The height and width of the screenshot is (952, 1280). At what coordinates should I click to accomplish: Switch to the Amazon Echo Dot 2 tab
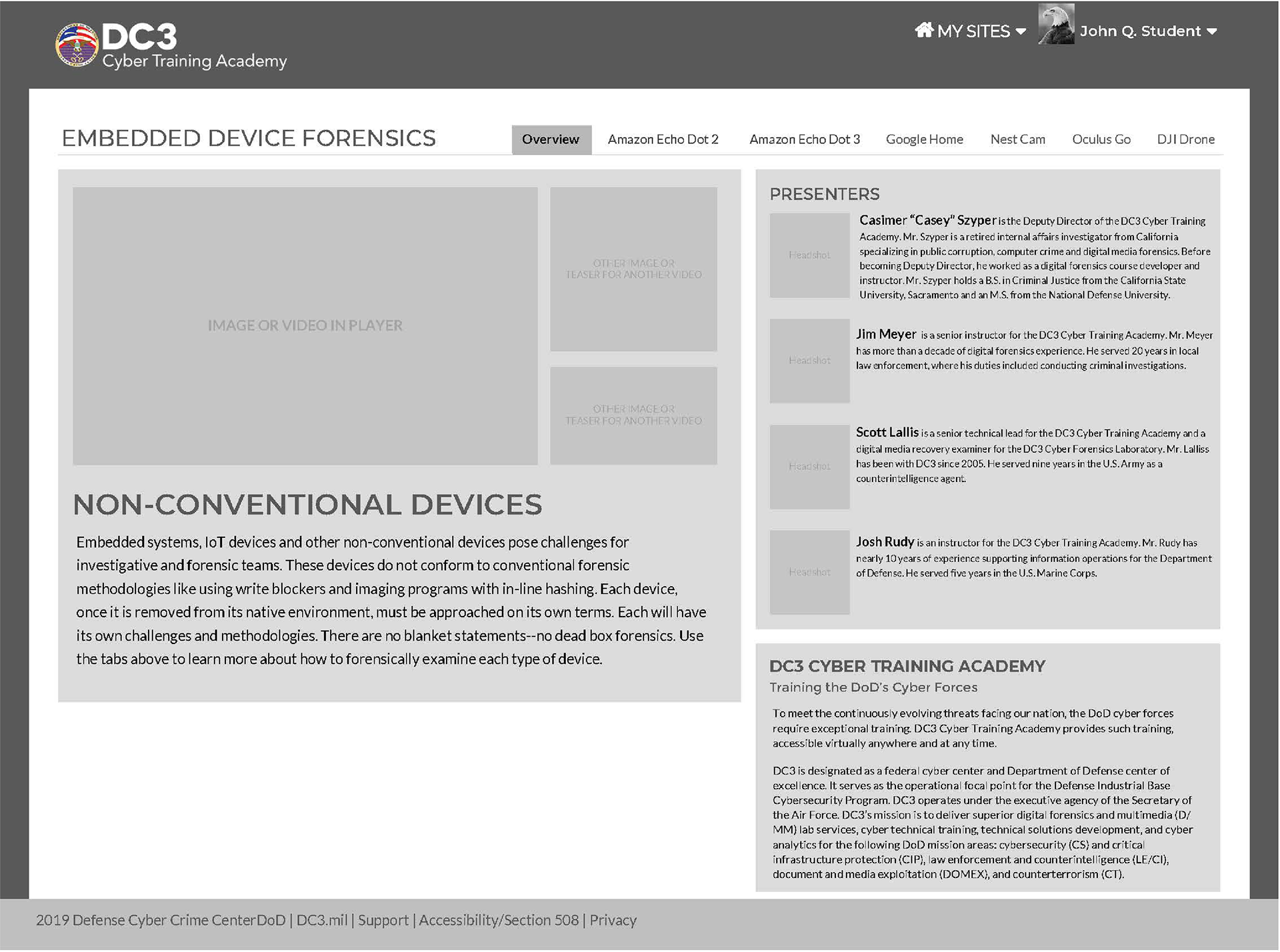tap(663, 140)
